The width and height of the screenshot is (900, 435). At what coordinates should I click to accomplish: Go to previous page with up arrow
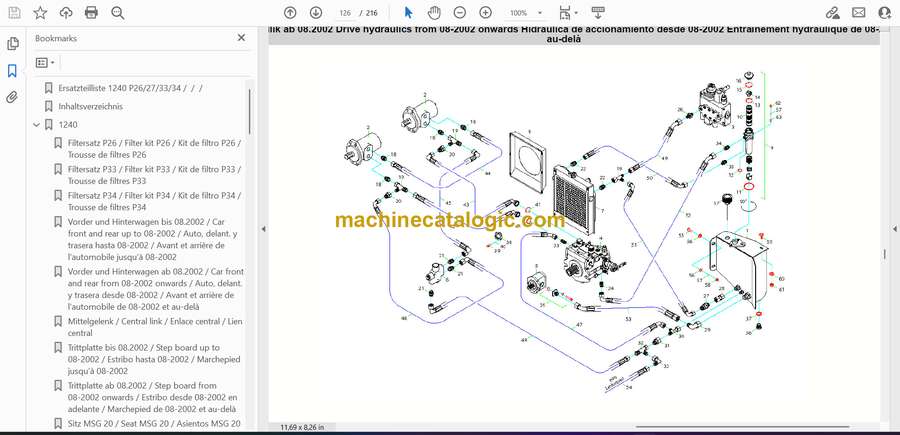click(290, 13)
